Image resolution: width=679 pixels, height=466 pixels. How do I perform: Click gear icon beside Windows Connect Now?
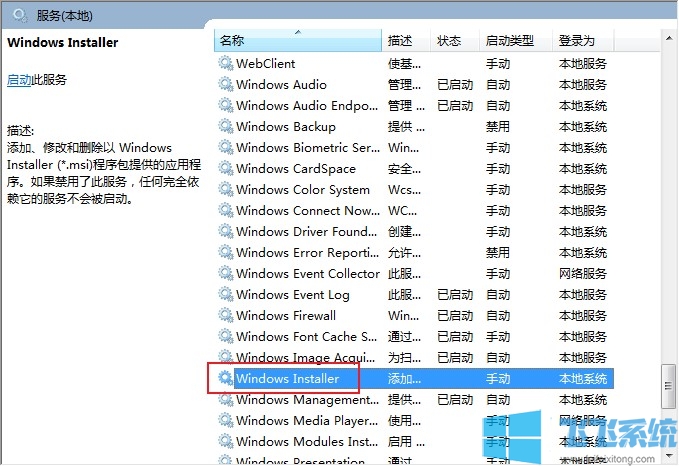(x=226, y=210)
